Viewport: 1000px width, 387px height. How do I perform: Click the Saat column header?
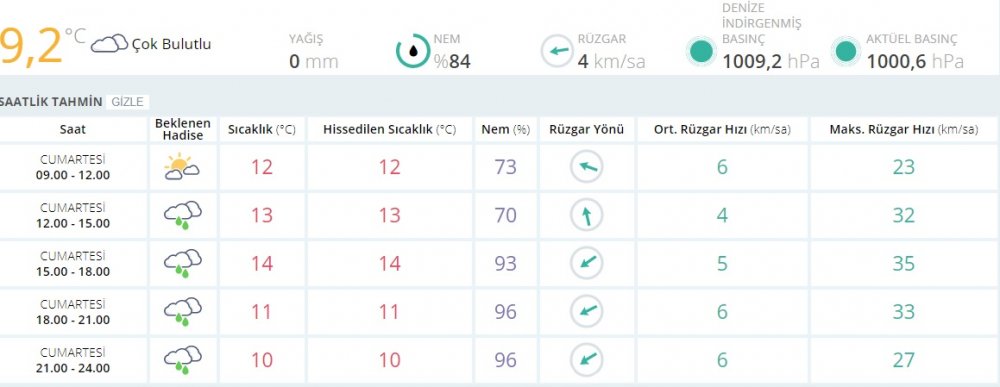point(73,129)
